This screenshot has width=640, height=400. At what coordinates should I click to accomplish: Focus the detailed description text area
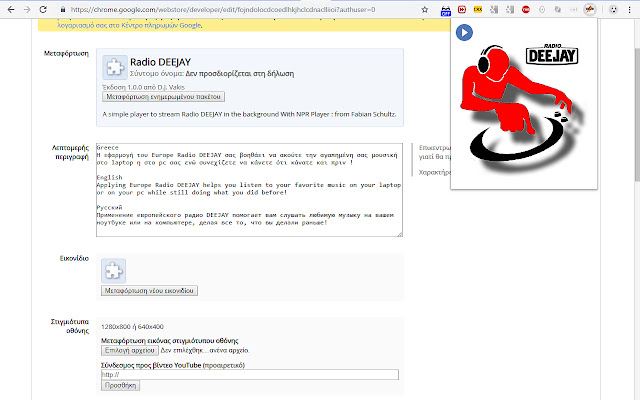pos(249,190)
